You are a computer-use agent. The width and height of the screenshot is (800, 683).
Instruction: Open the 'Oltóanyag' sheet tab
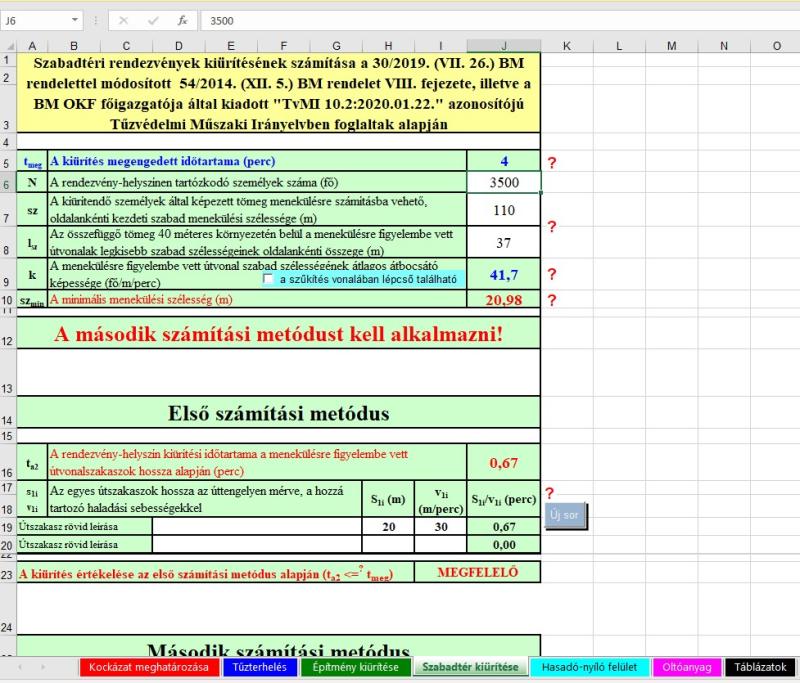click(687, 667)
